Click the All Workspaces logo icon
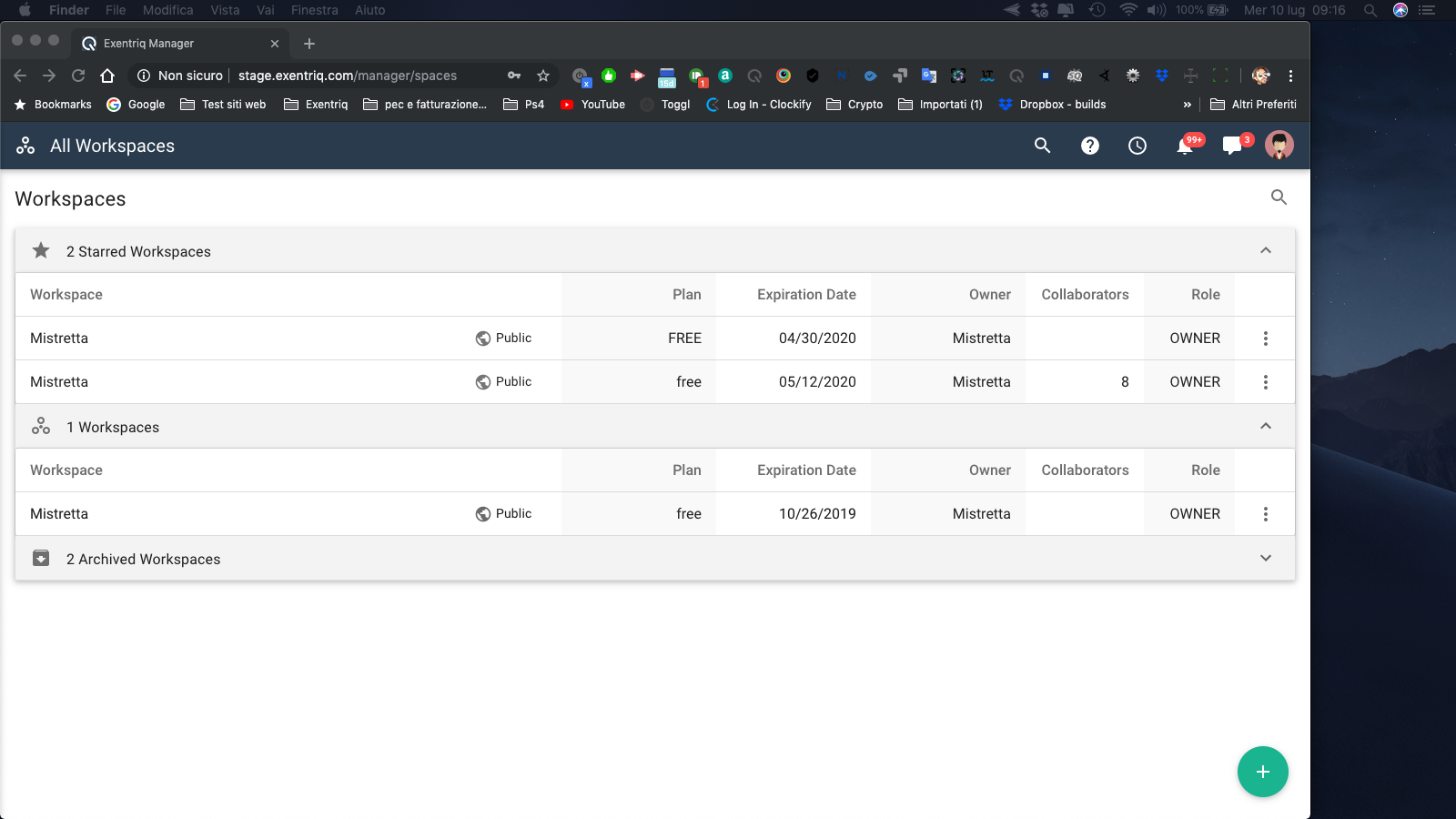Screen dimensions: 1456x819 (25, 146)
